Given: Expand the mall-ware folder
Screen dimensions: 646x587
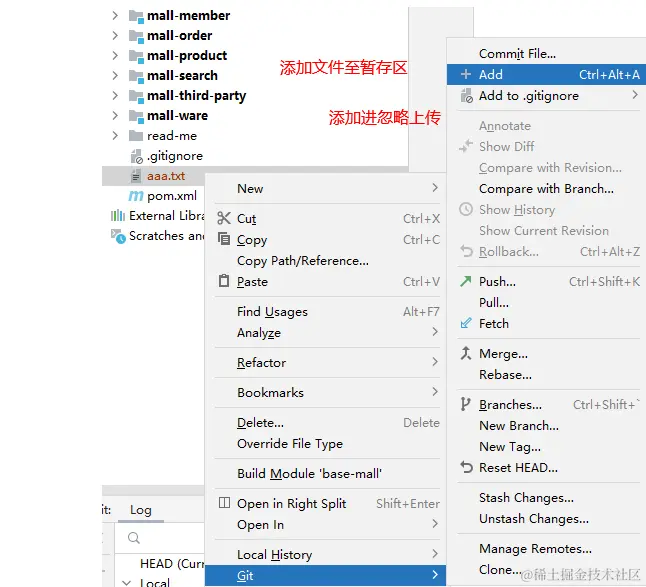Looking at the screenshot, I should pyautogui.click(x=115, y=116).
